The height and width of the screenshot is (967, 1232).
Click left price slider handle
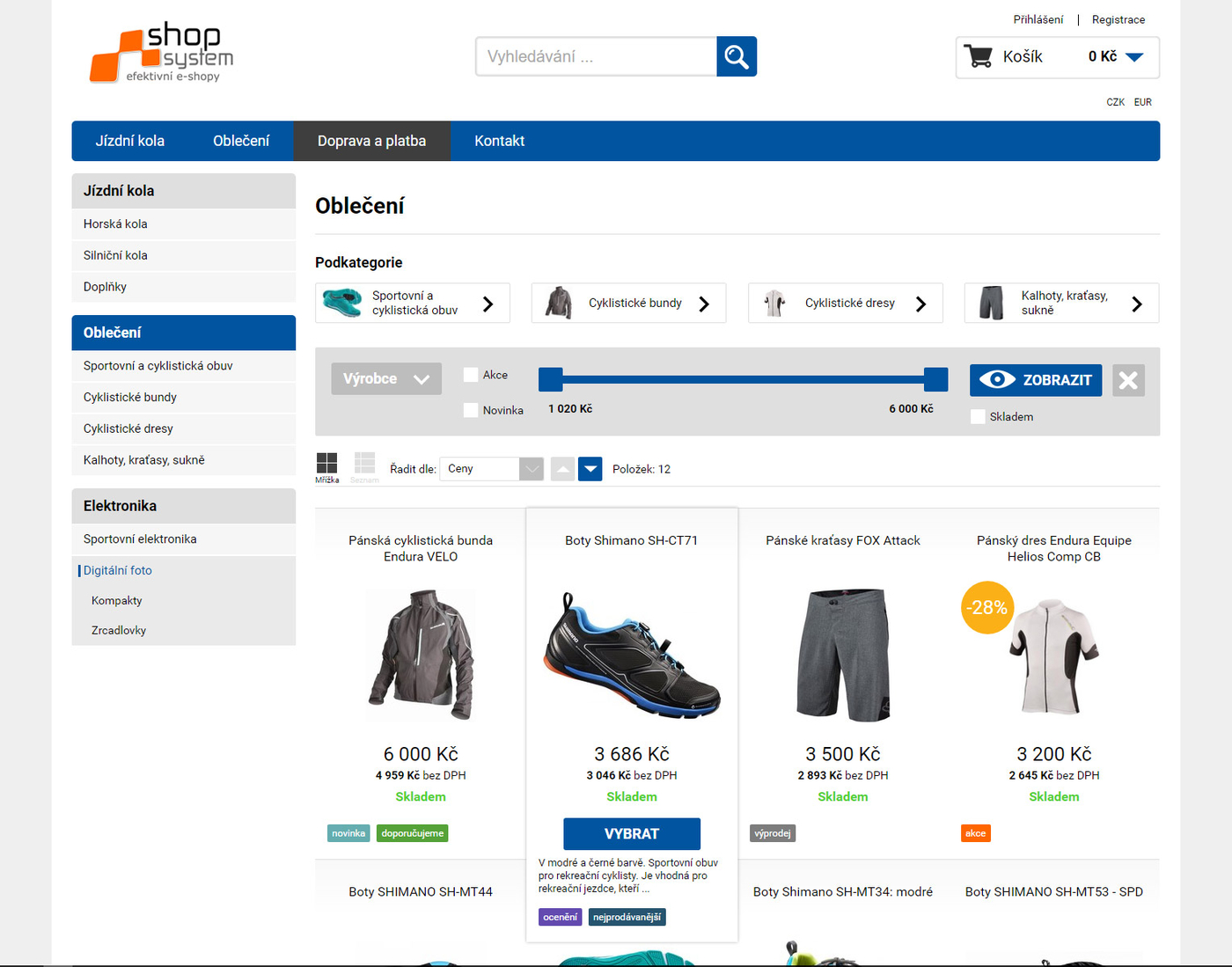tap(550, 379)
